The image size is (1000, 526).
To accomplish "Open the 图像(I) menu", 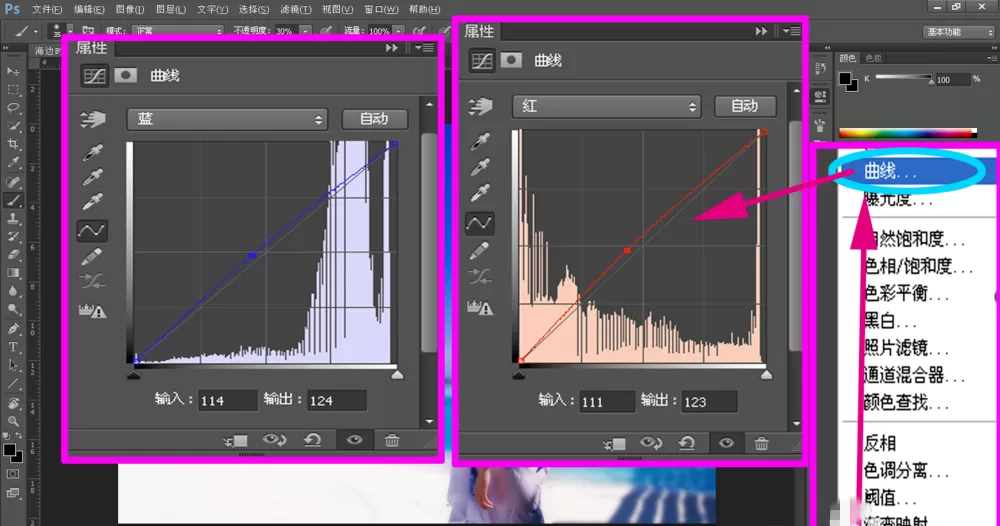I will (x=129, y=10).
